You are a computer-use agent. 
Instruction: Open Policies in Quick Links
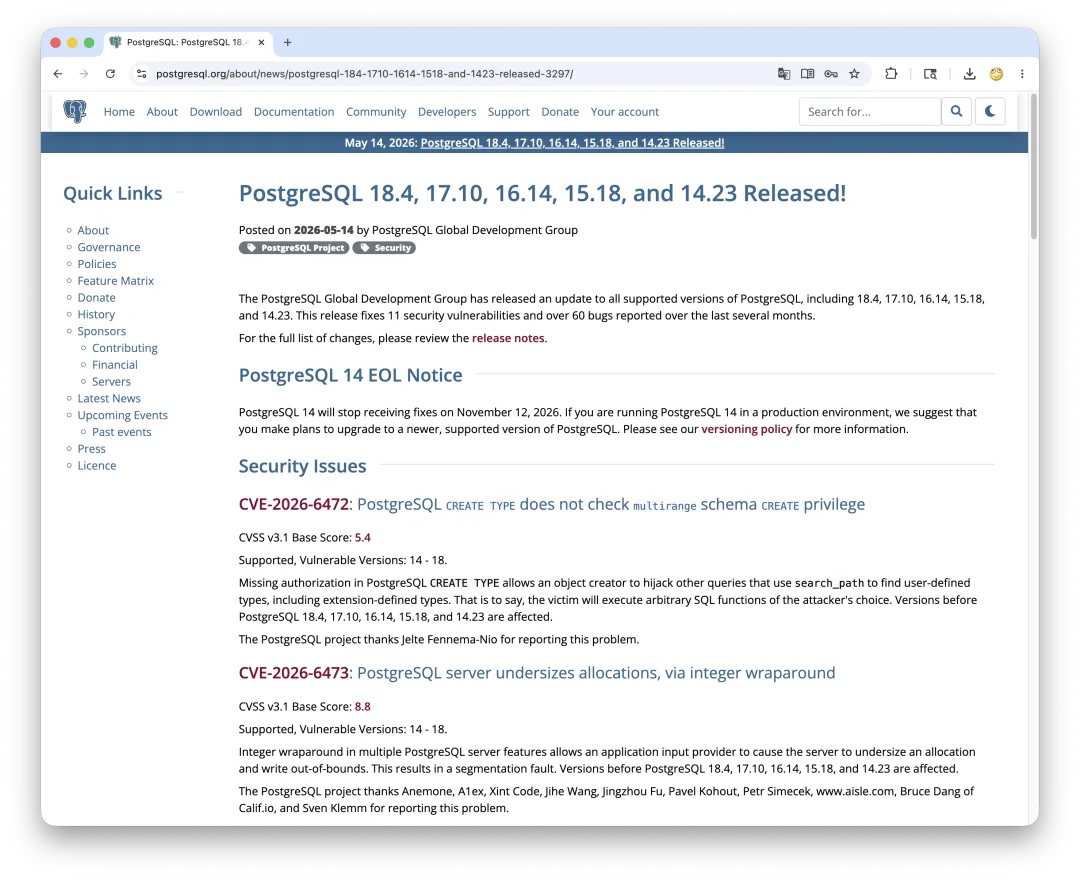point(96,264)
